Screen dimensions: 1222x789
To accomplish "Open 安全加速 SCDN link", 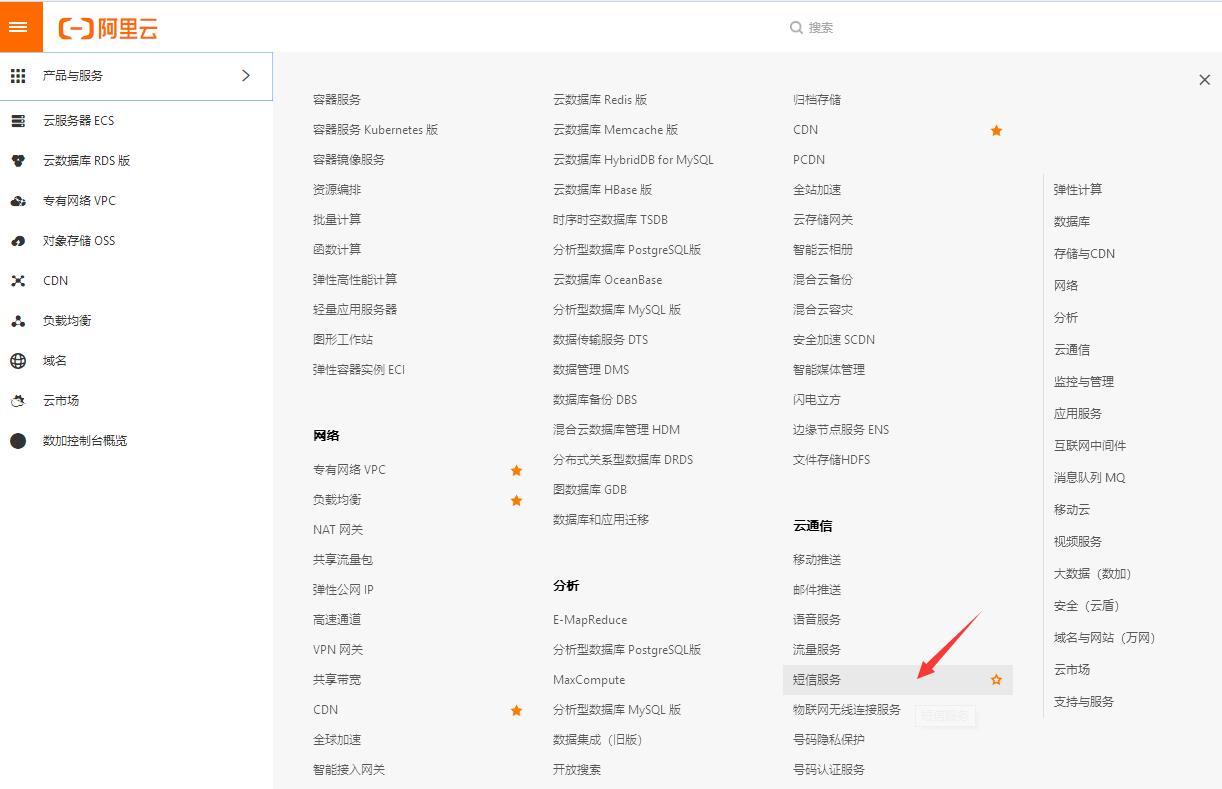I will 834,340.
